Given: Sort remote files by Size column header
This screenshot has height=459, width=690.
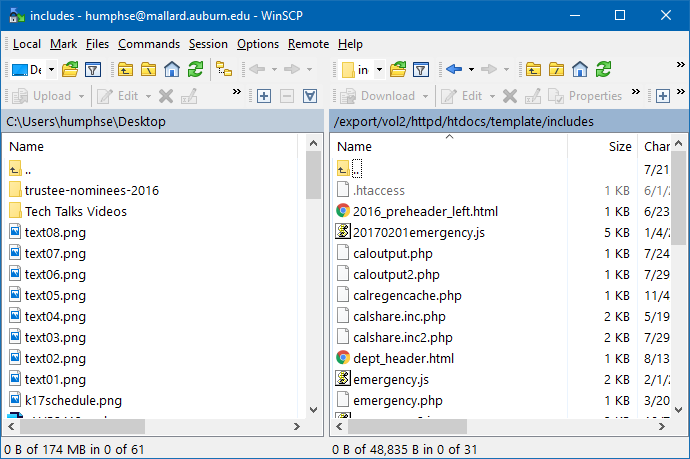Looking at the screenshot, I should (620, 147).
